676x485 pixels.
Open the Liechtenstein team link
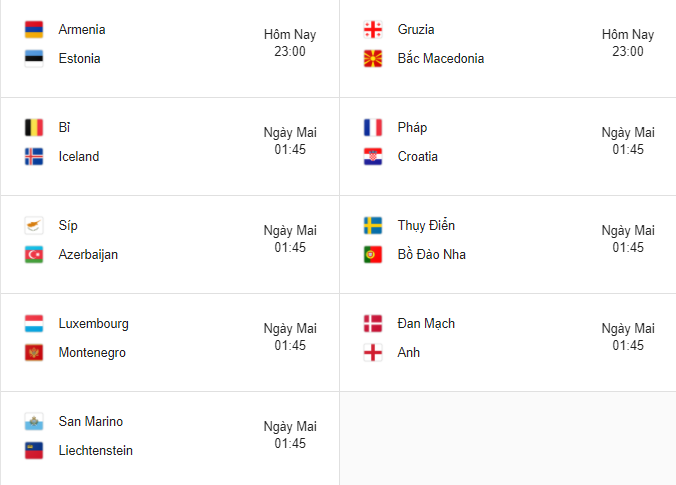pyautogui.click(x=96, y=451)
